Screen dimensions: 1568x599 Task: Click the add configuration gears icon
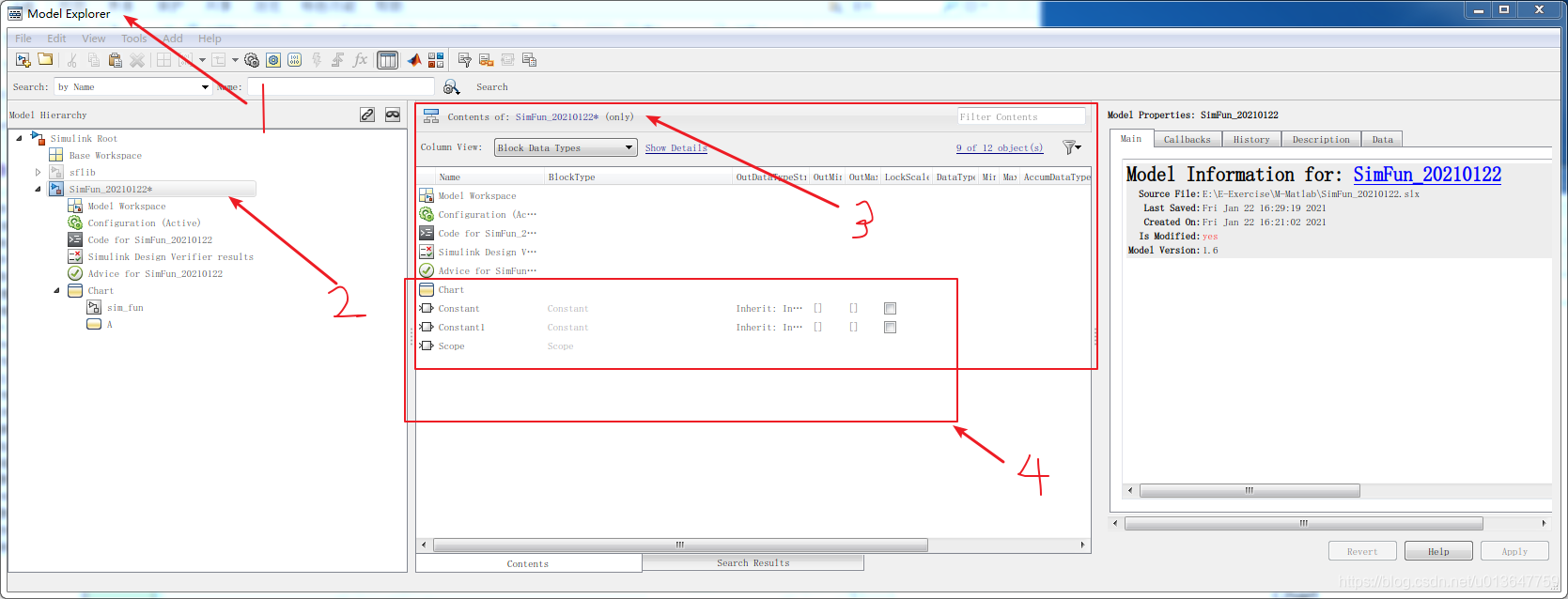252,60
